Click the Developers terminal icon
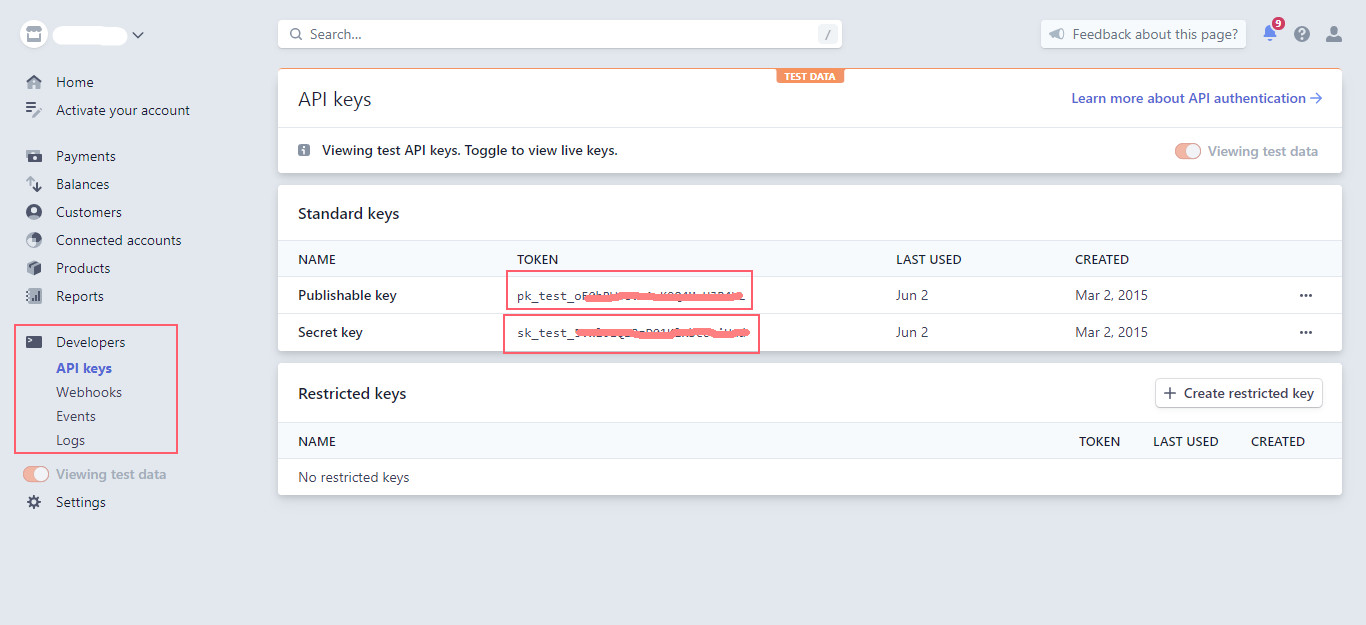 pos(34,342)
